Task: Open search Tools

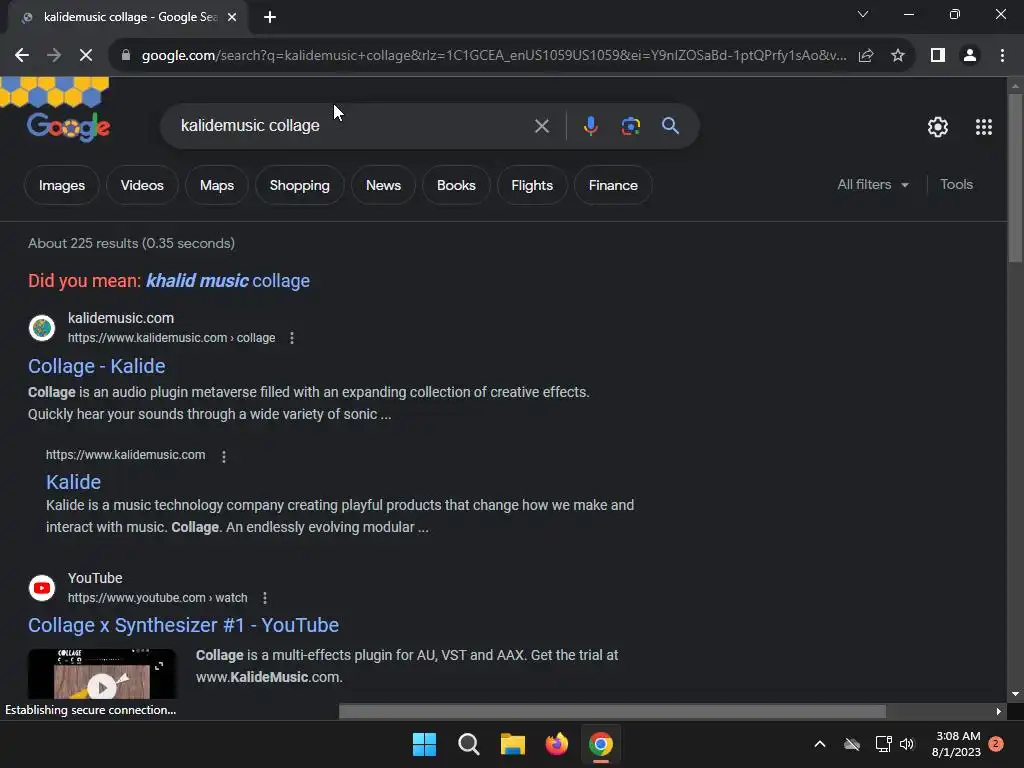Action: [956, 185]
